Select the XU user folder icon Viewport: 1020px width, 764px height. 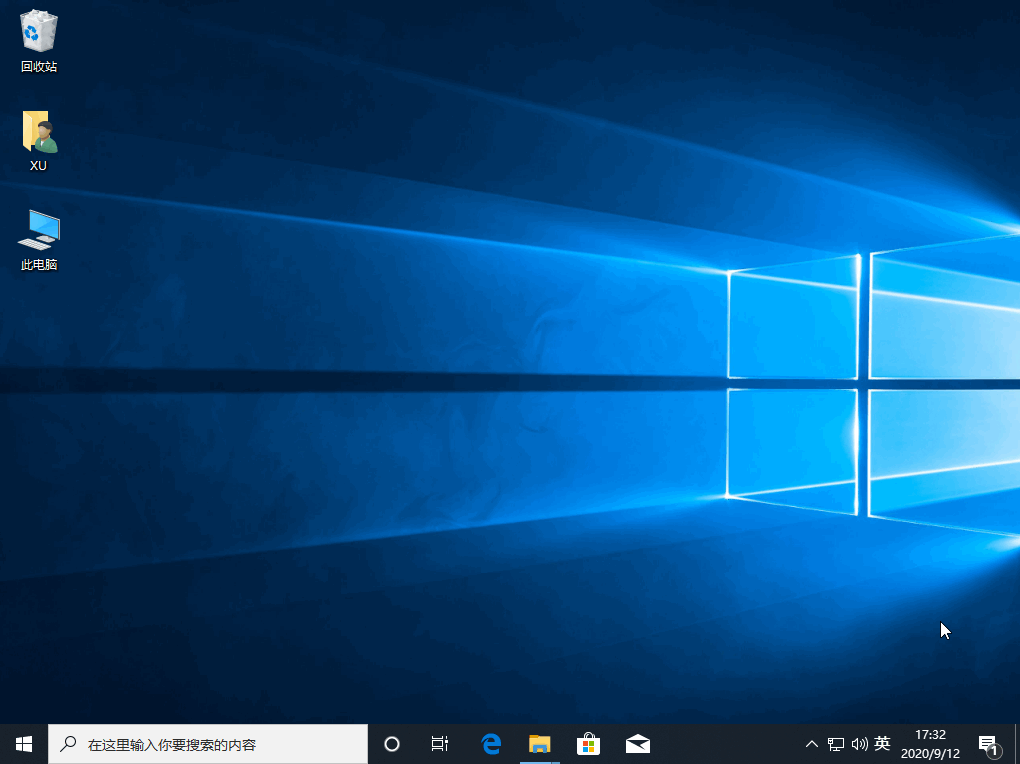(39, 140)
